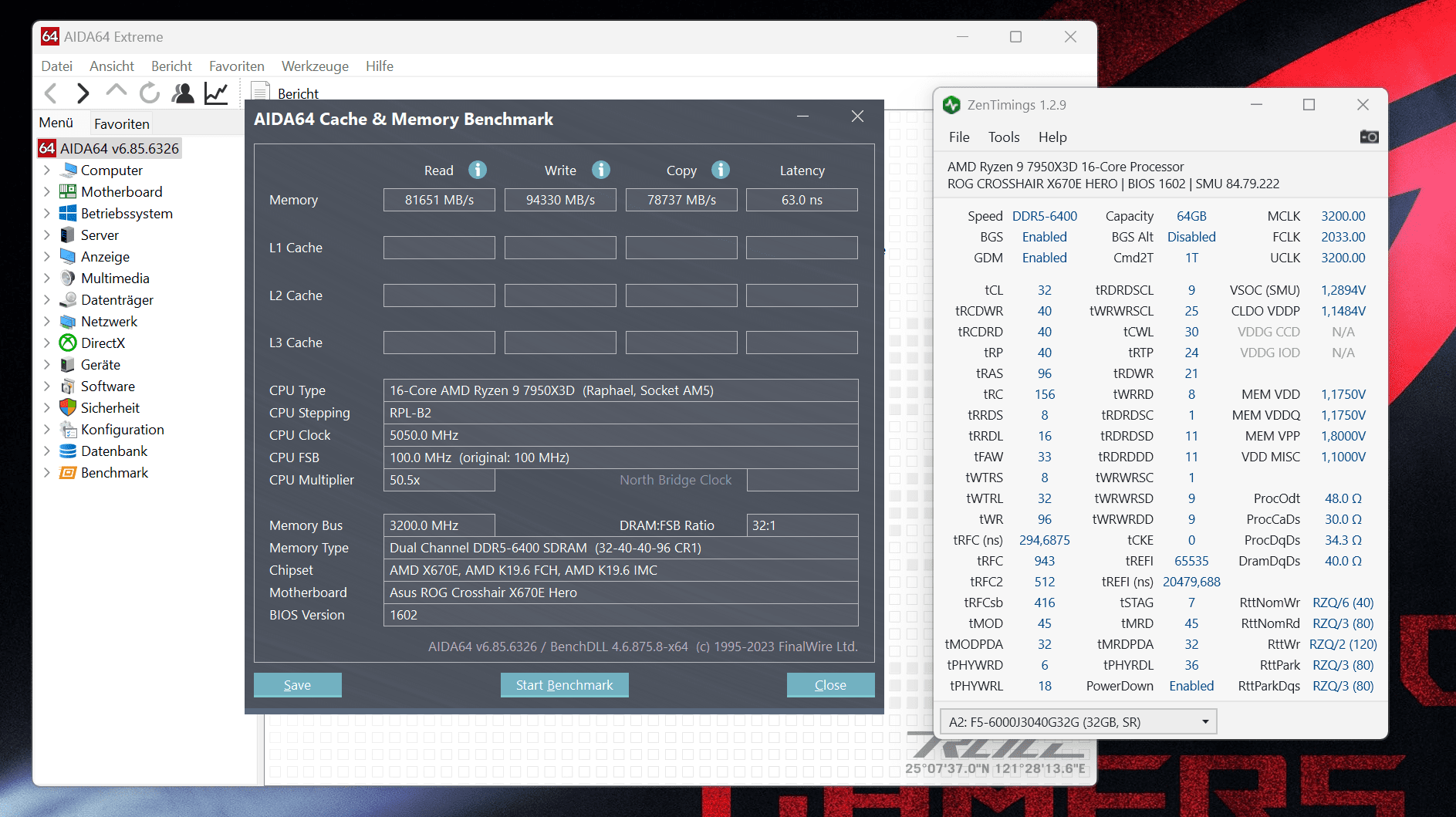The width and height of the screenshot is (1456, 817).
Task: Click the Close button in benchmark dialog
Action: (x=830, y=685)
